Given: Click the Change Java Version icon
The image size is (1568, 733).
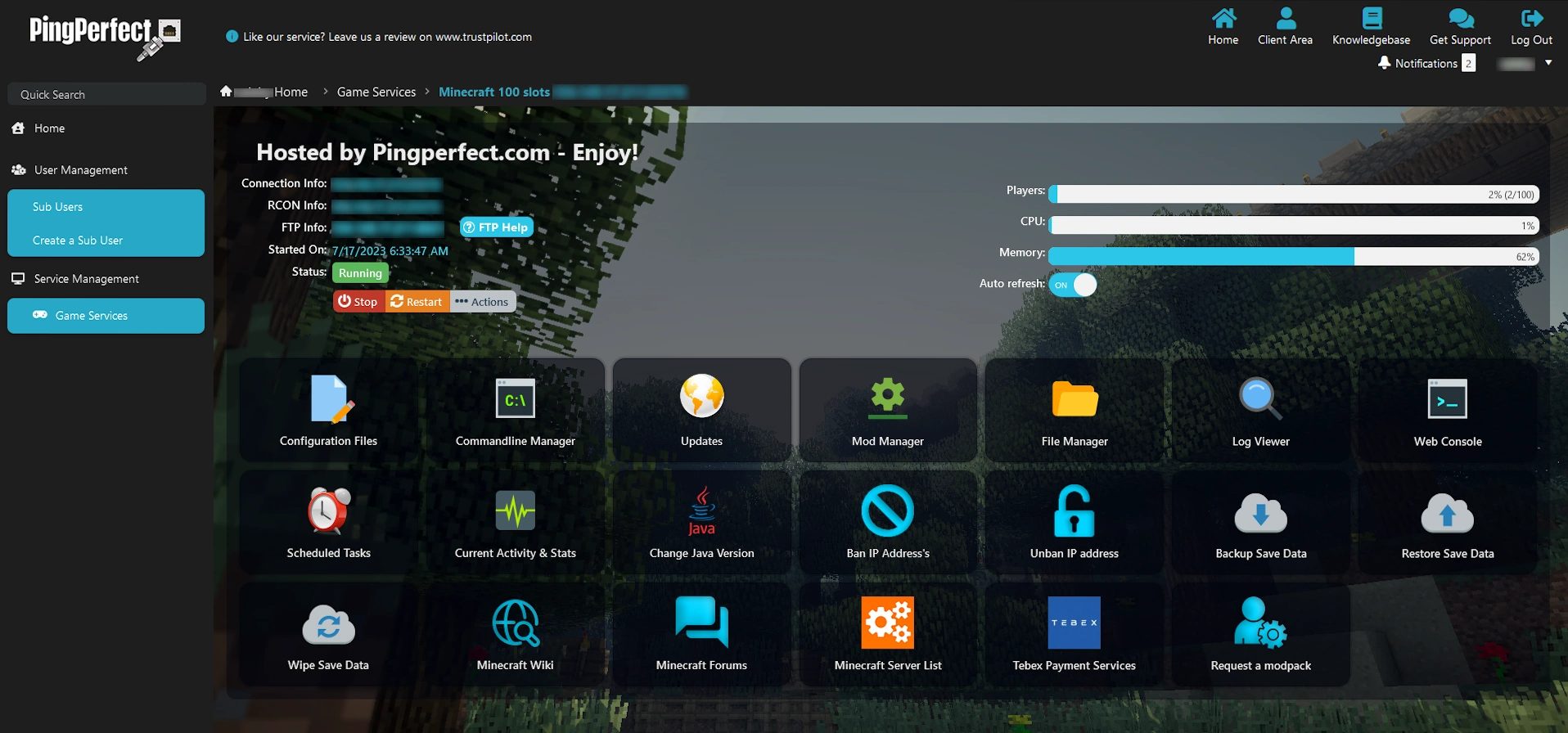Looking at the screenshot, I should [701, 511].
